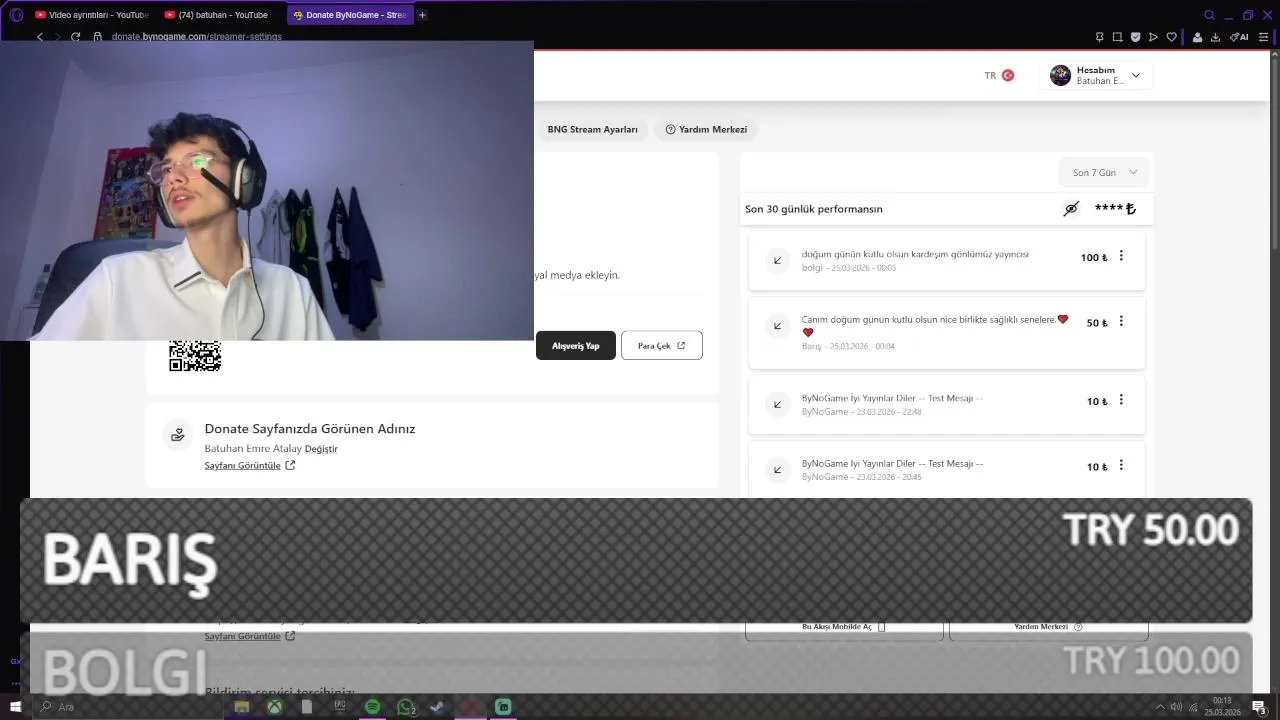1280x720 pixels.
Task: Click the donate hand icon
Action: (x=178, y=434)
